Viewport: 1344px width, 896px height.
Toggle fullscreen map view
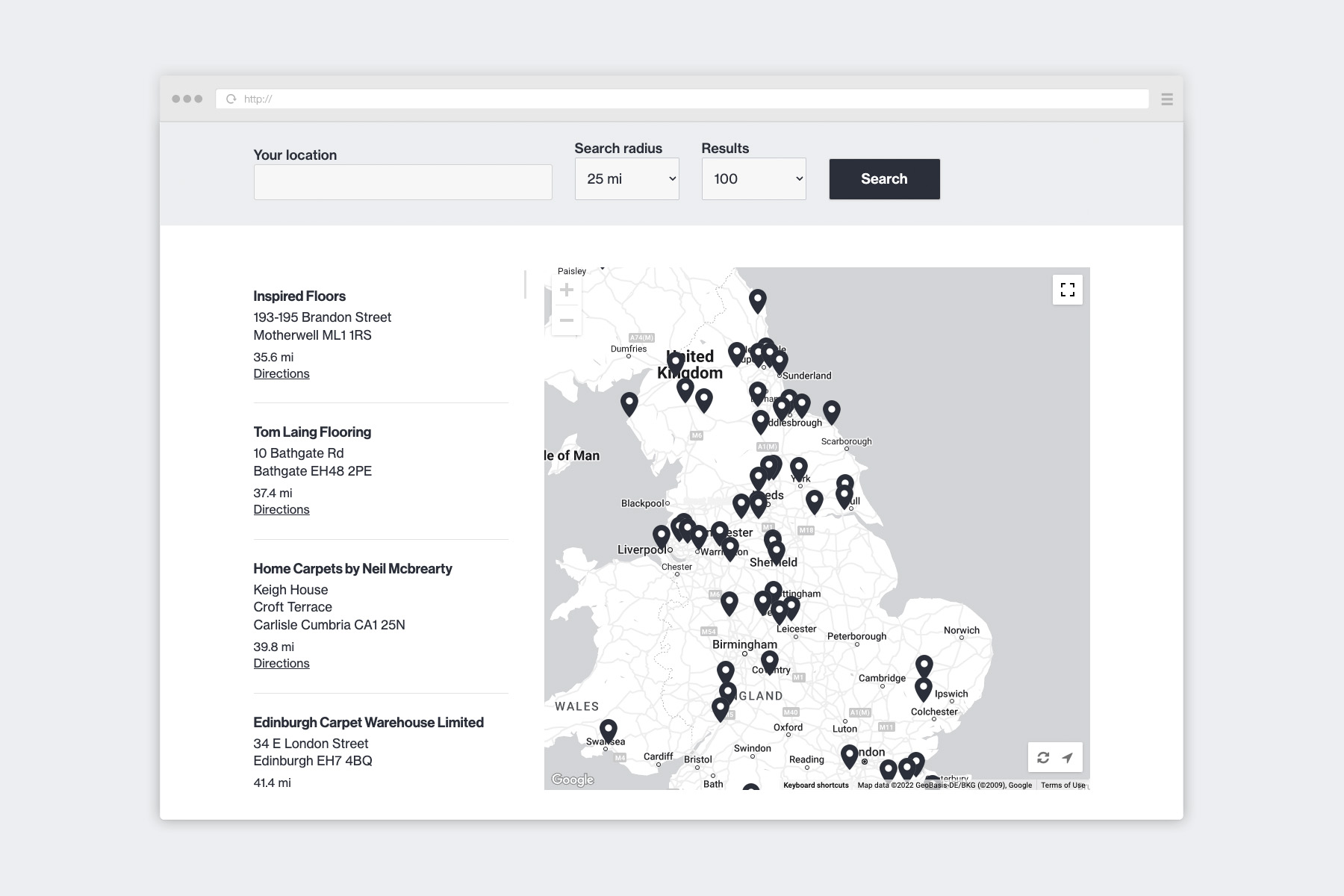point(1068,290)
